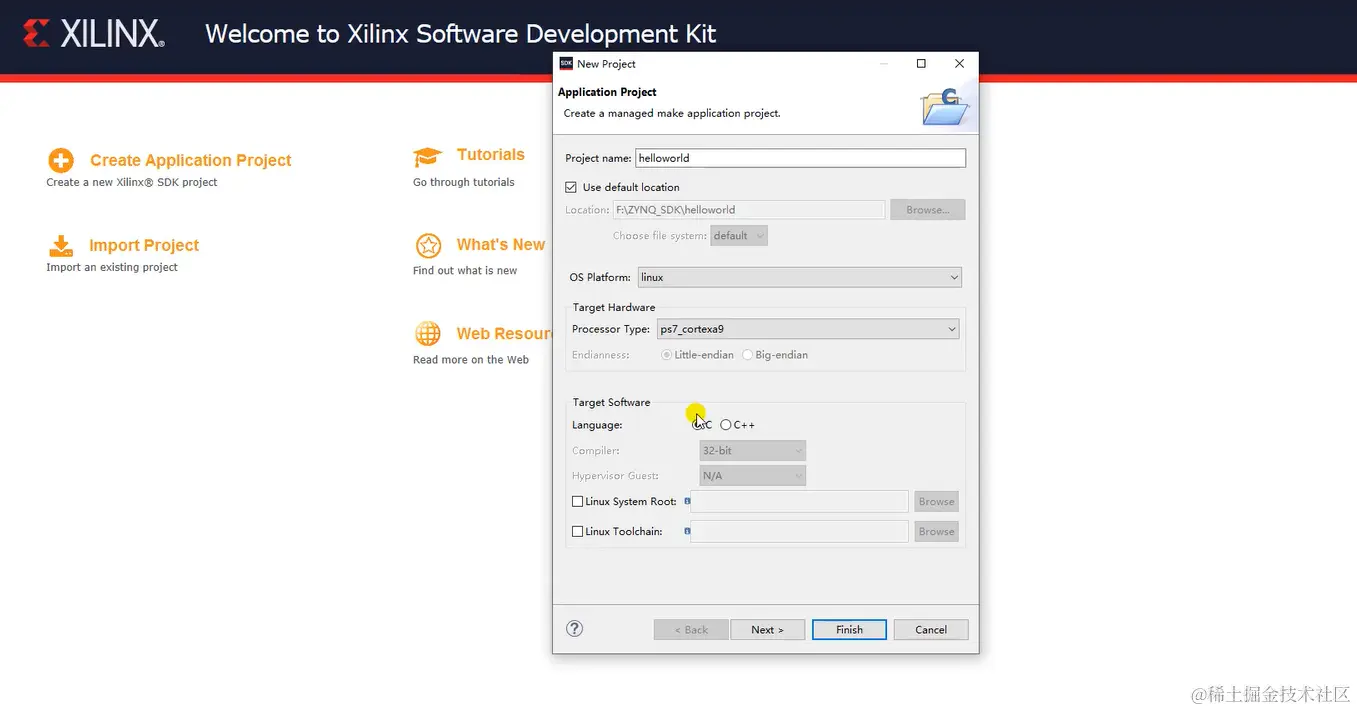Open the Hypervisor Guest dropdown
The width and height of the screenshot is (1357, 711).
coord(753,476)
